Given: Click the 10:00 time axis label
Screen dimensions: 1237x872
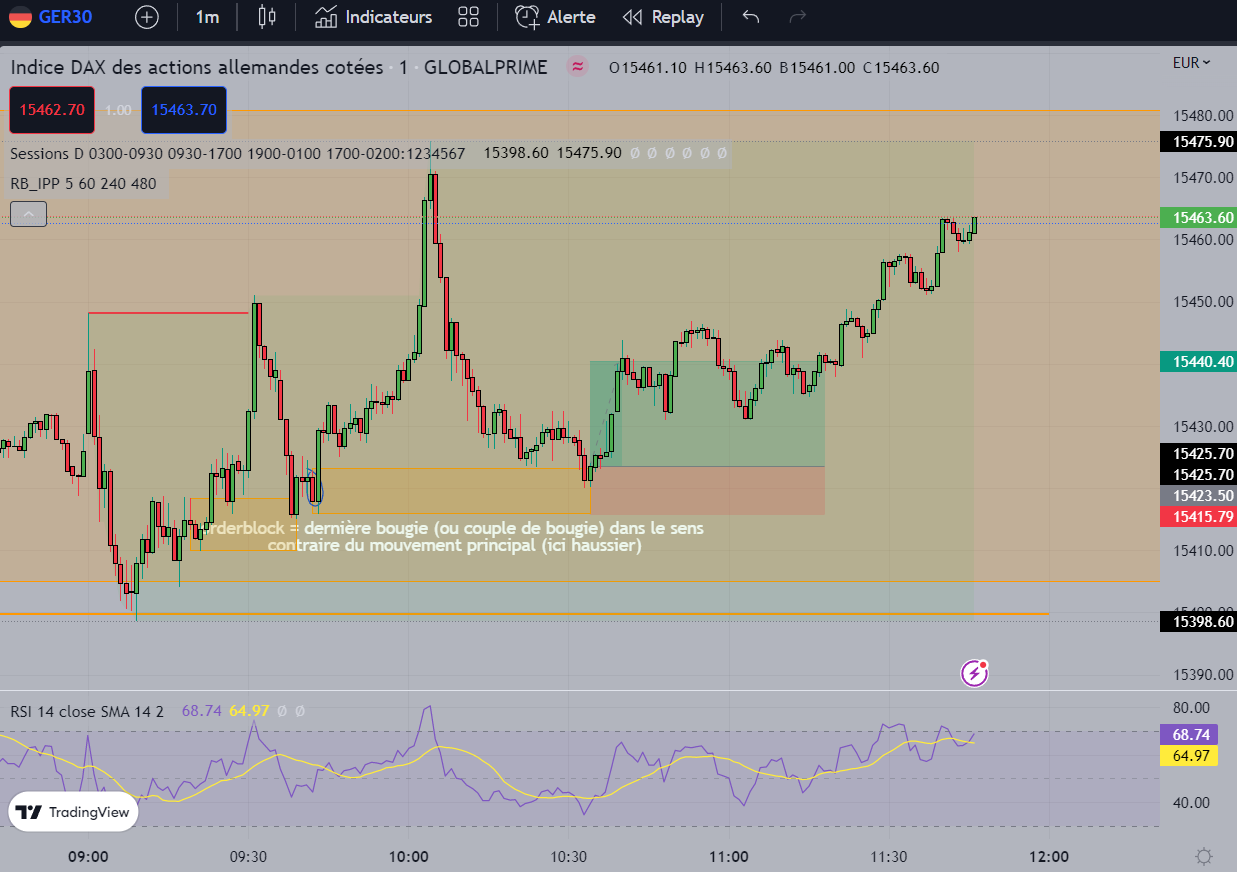Looking at the screenshot, I should click(x=409, y=857).
